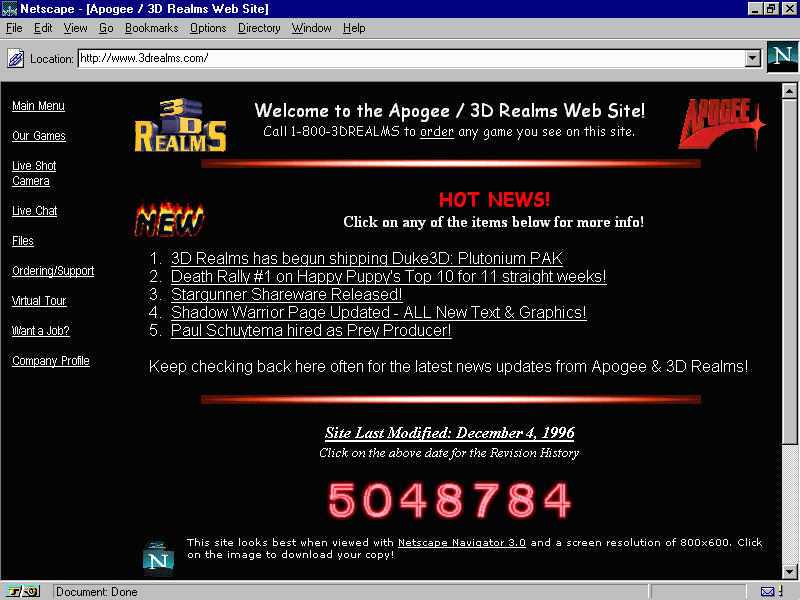Screen dimensions: 800x600
Task: Click the Netscape N throbber icon
Action: coord(781,57)
